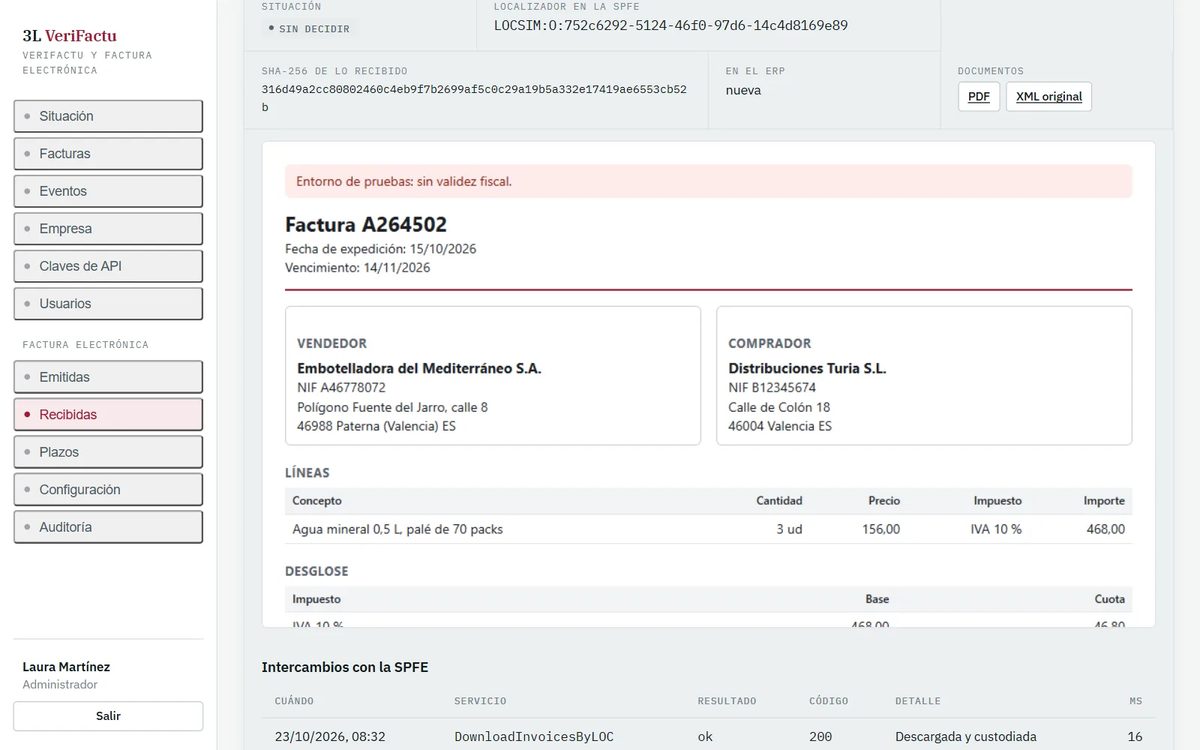This screenshot has width=1200, height=750.
Task: Click the Importe column header
Action: click(1104, 501)
